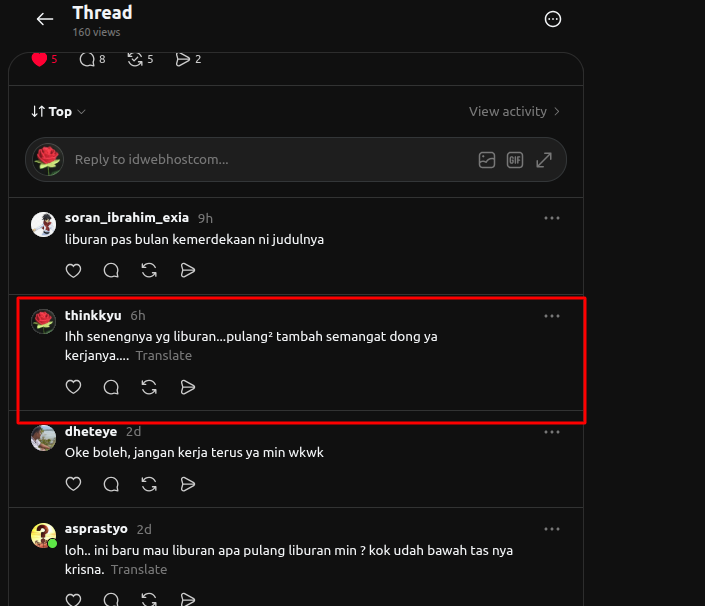Viewport: 705px width, 606px height.
Task: Attach an image to the reply
Action: pyautogui.click(x=486, y=160)
